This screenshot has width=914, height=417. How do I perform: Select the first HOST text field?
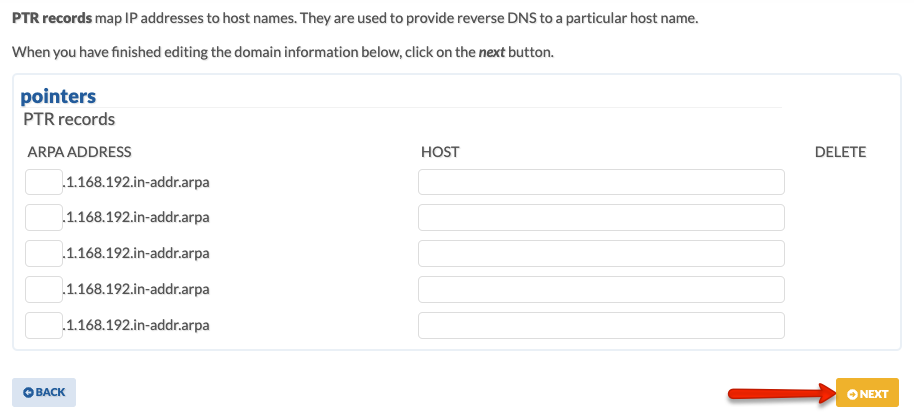[601, 182]
